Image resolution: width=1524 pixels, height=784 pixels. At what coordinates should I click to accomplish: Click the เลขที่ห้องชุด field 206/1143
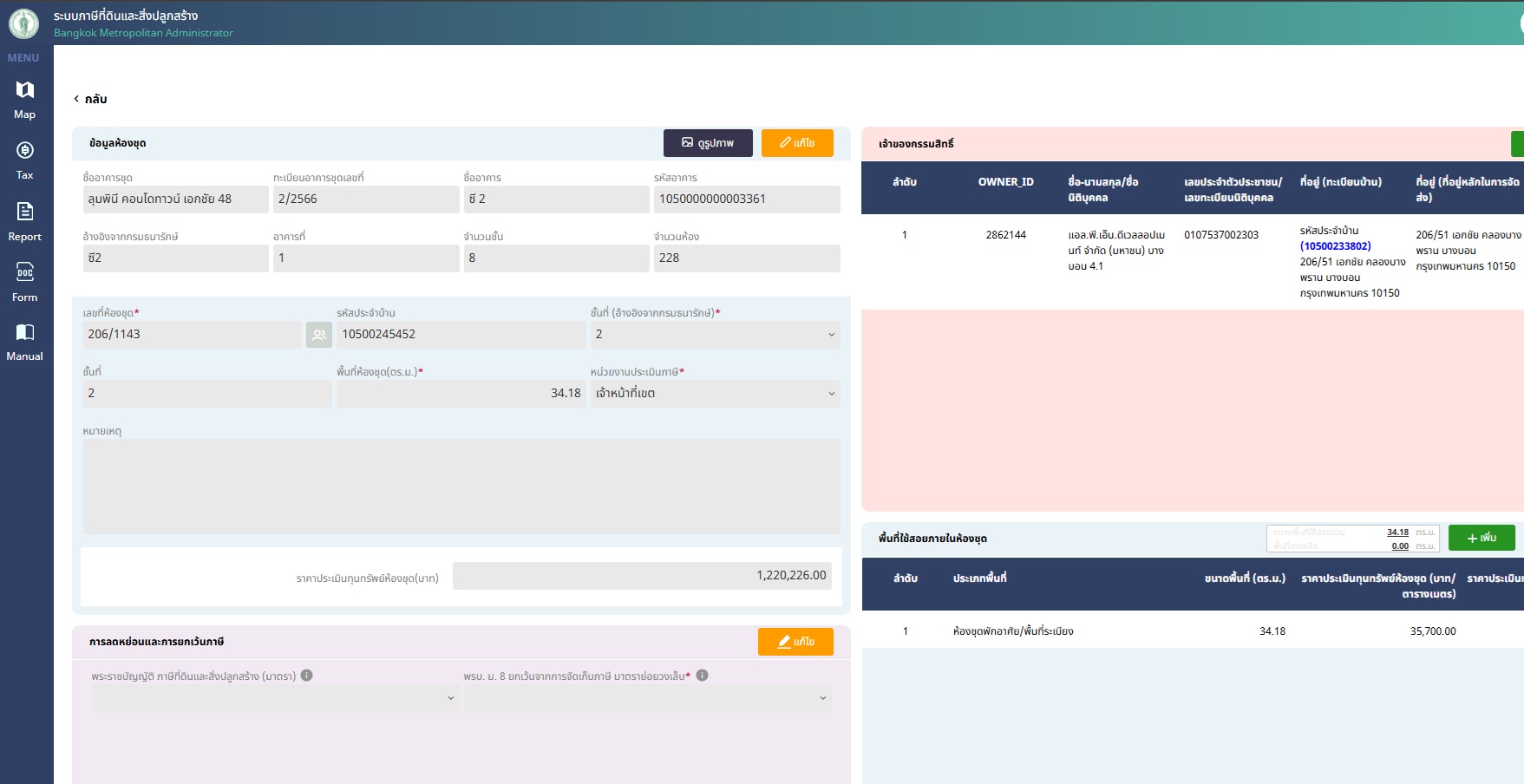coord(192,335)
